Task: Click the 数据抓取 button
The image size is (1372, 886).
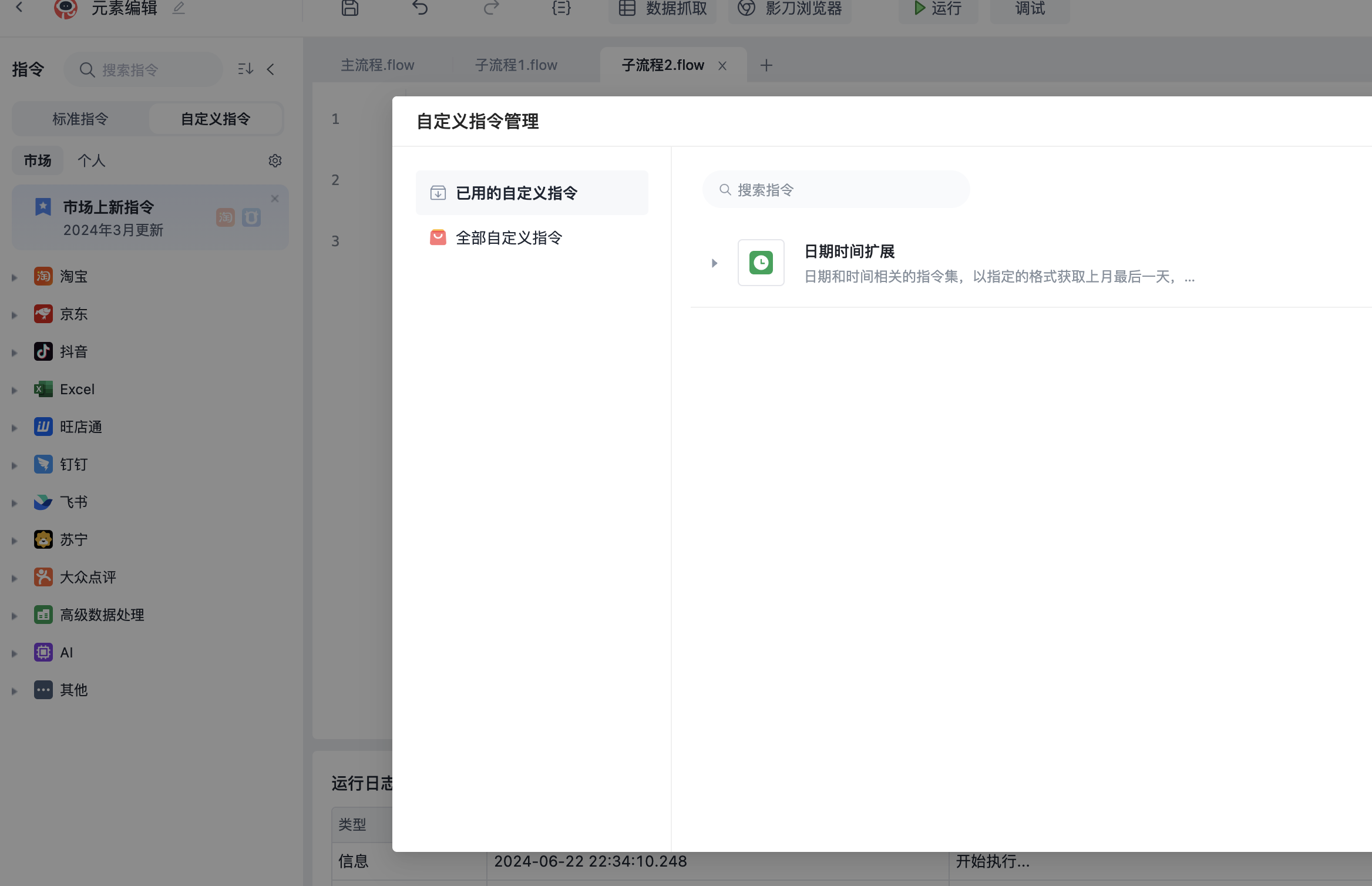Action: [x=663, y=9]
